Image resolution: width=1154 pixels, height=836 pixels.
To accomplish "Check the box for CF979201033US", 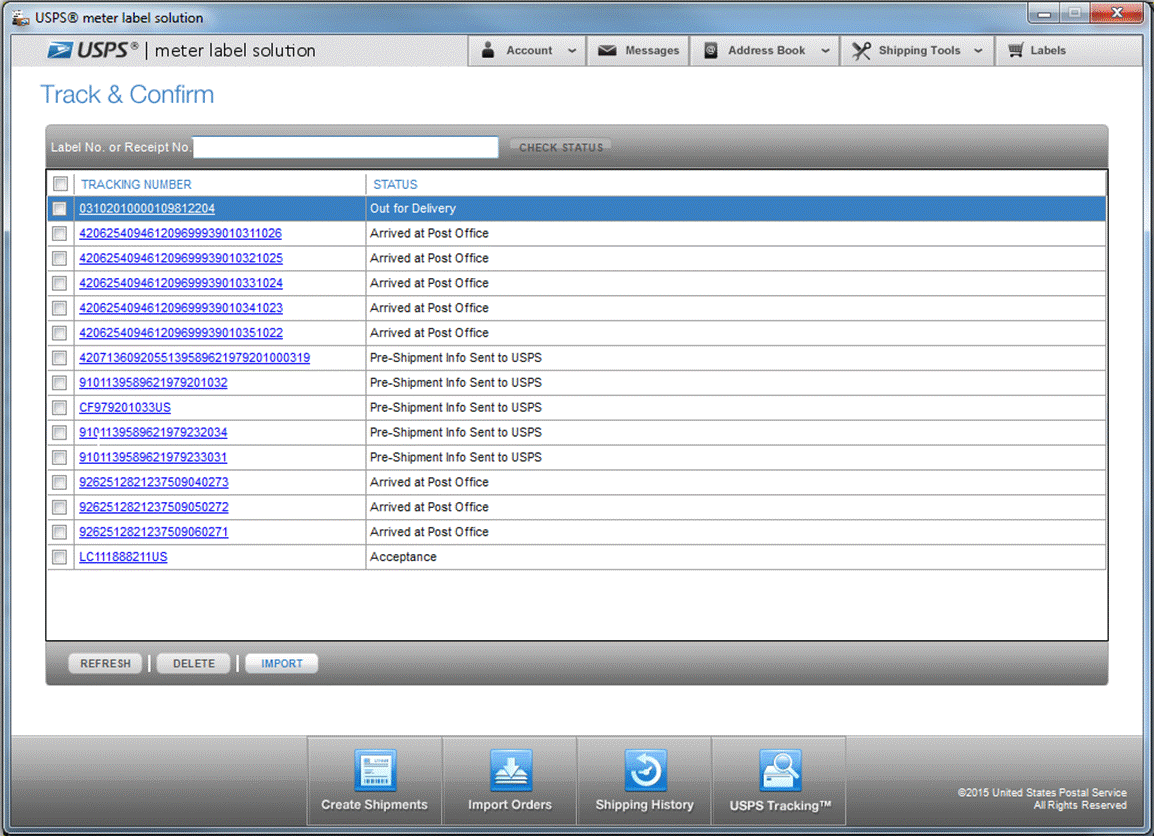I will coord(60,408).
